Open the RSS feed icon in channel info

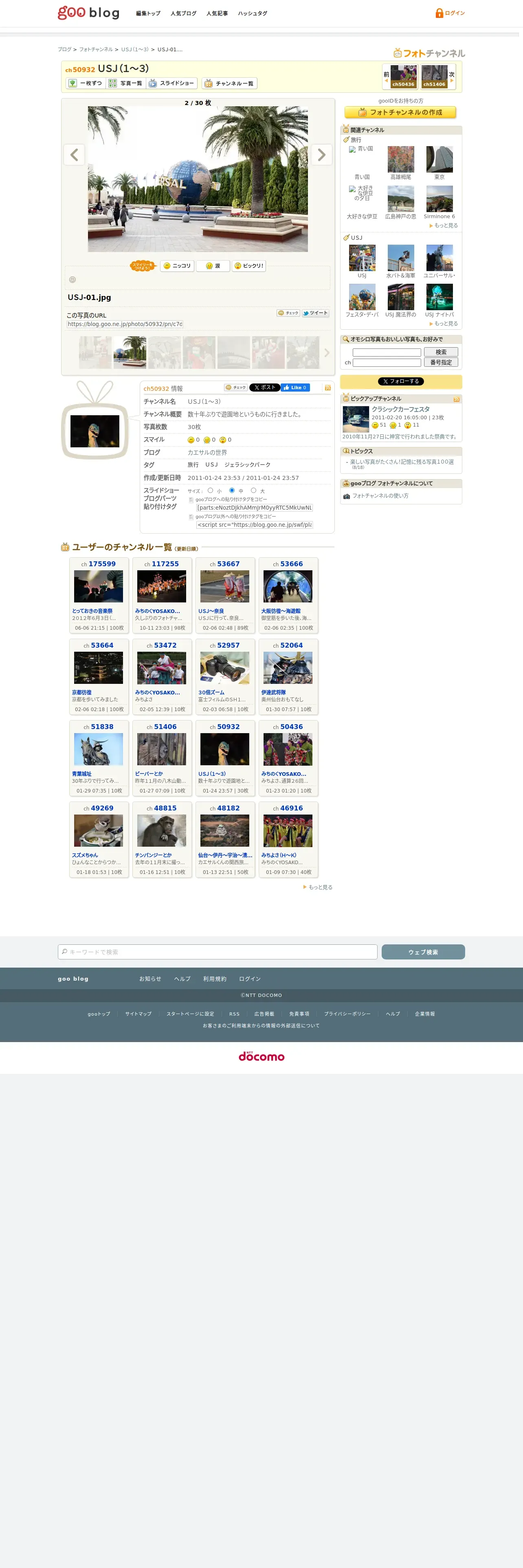pos(327,388)
